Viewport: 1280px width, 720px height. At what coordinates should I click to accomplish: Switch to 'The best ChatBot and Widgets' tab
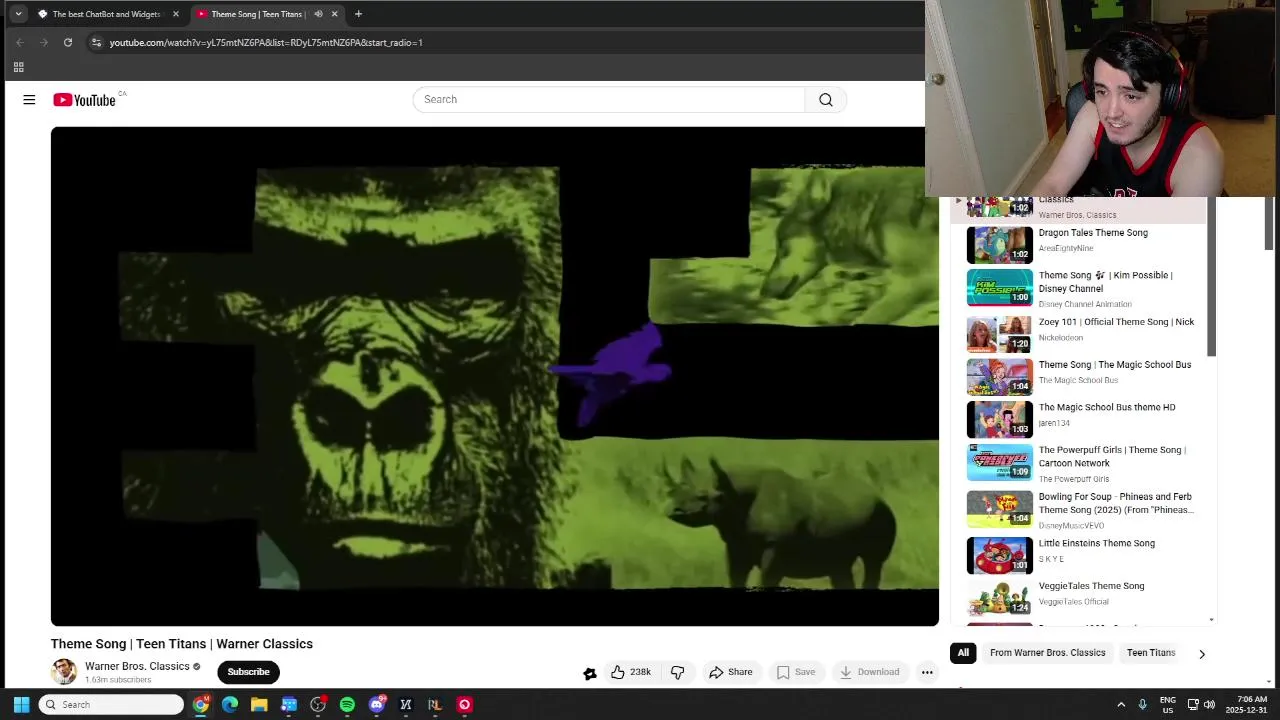pos(105,14)
